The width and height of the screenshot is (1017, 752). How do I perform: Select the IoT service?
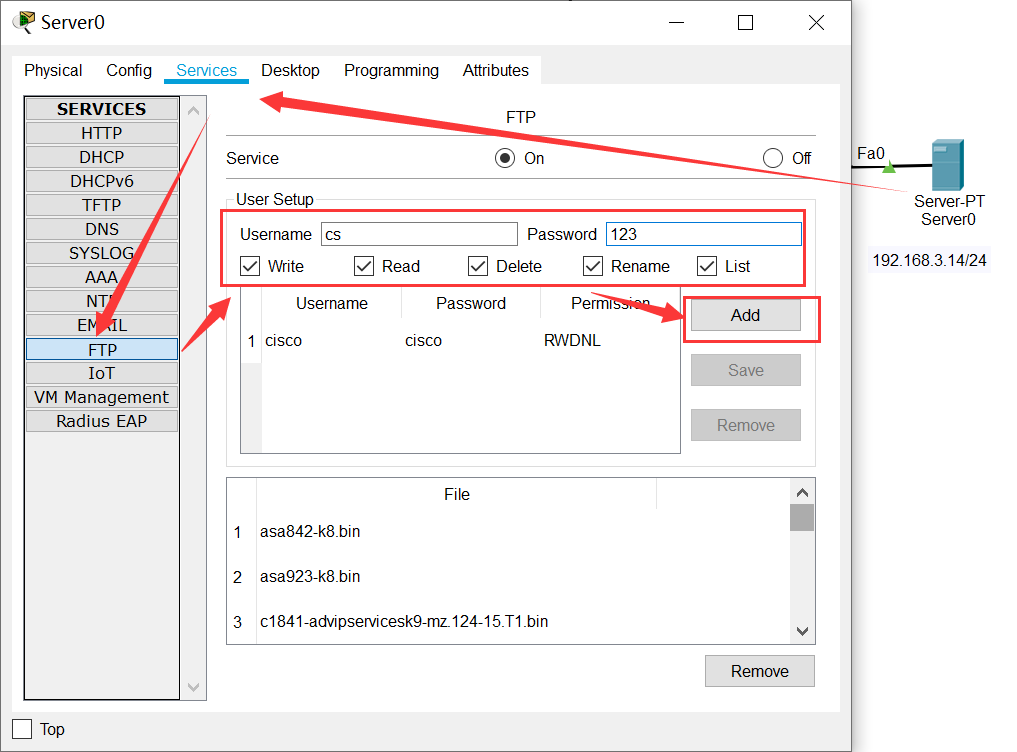click(102, 373)
